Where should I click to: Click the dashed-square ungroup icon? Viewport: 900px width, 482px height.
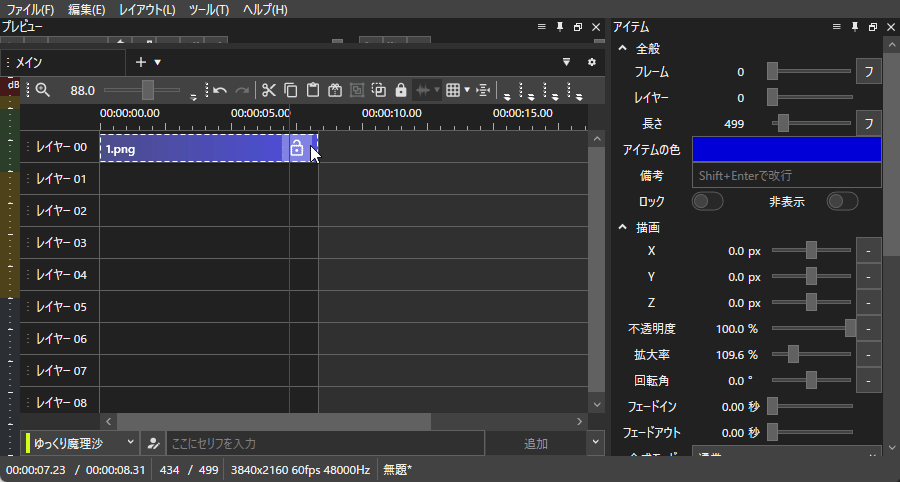tap(379, 90)
